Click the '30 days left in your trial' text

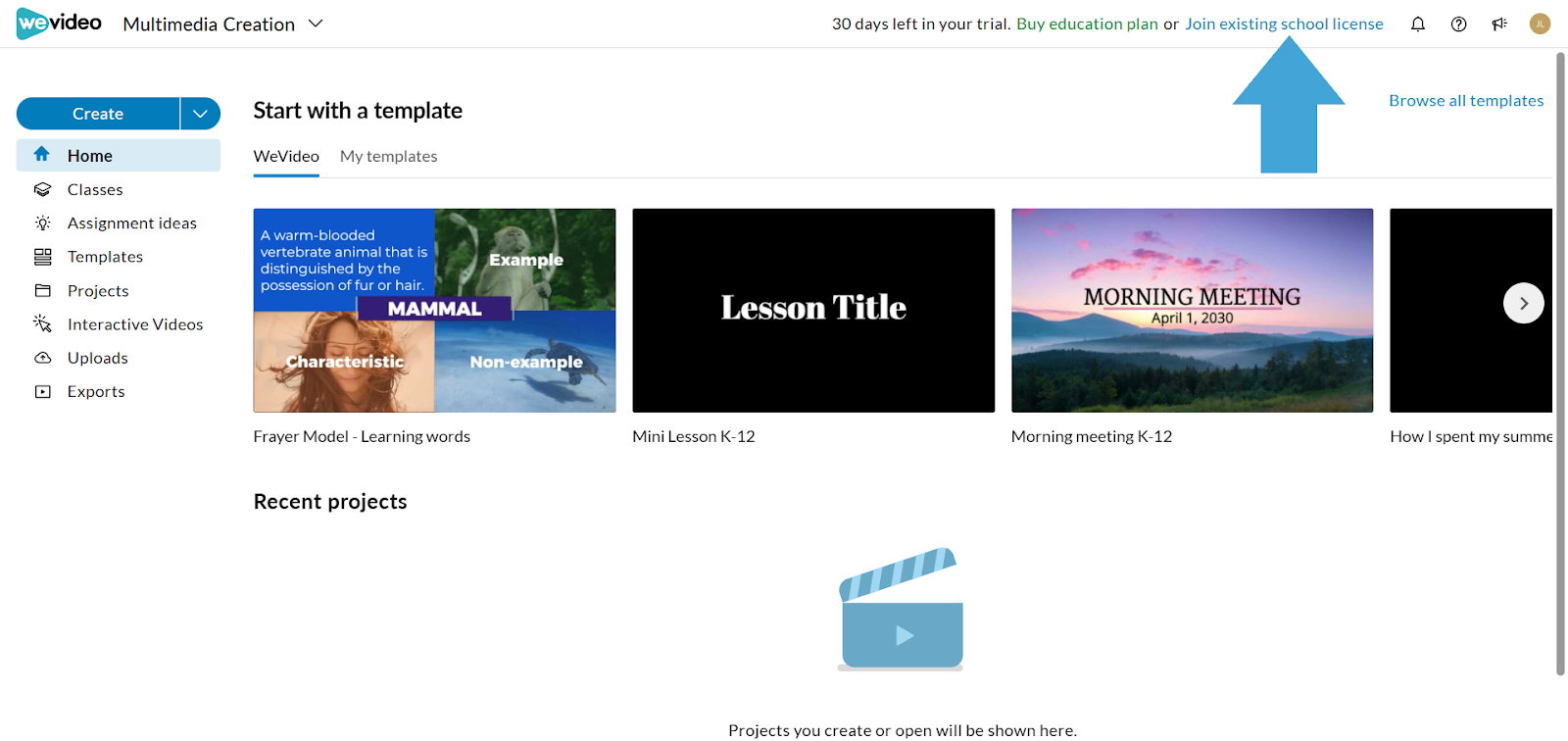coord(920,24)
